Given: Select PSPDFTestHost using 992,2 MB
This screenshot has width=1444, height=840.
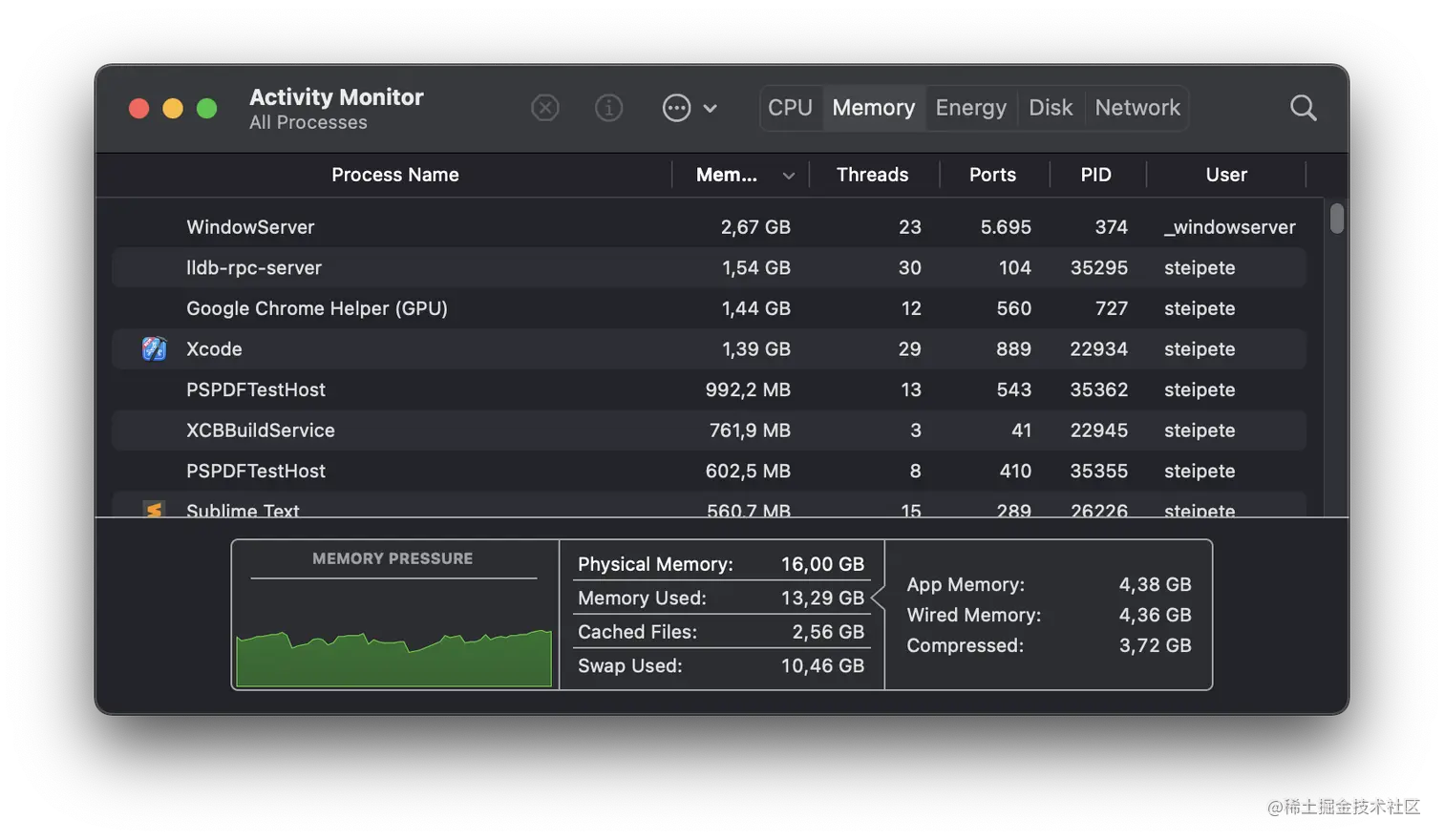Looking at the screenshot, I should coord(709,389).
